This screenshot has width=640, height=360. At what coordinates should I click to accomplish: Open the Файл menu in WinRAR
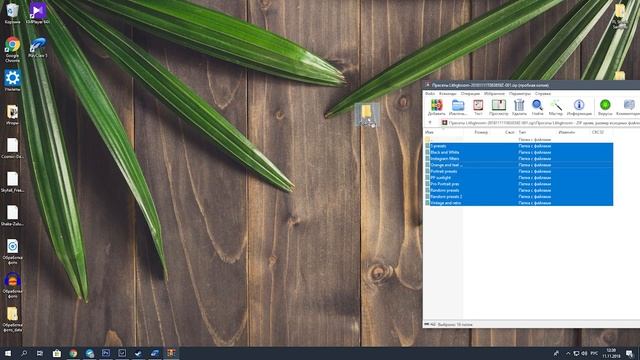tap(430, 93)
